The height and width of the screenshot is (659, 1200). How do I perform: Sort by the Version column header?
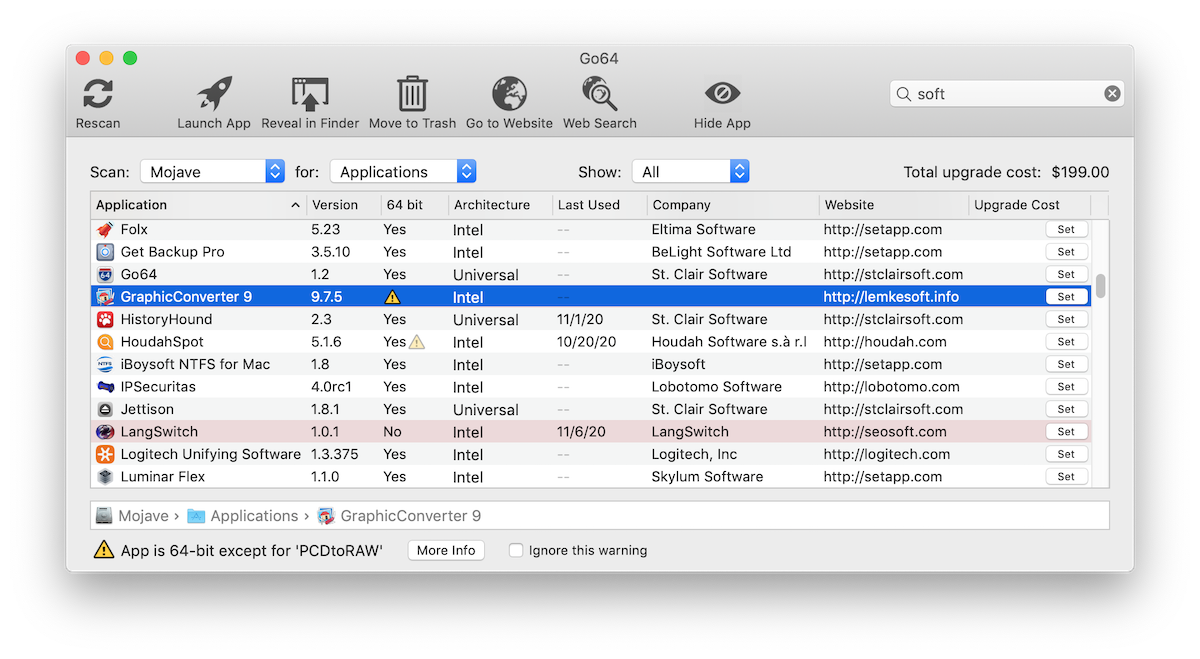(x=343, y=205)
